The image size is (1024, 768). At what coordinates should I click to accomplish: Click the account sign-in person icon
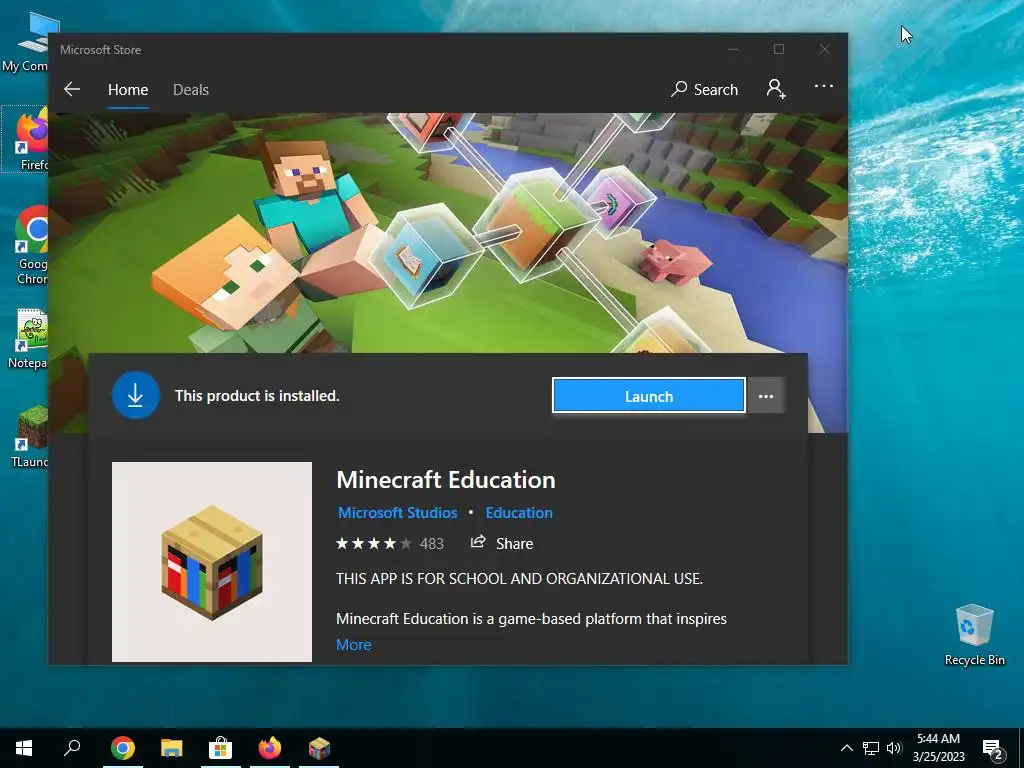point(776,89)
